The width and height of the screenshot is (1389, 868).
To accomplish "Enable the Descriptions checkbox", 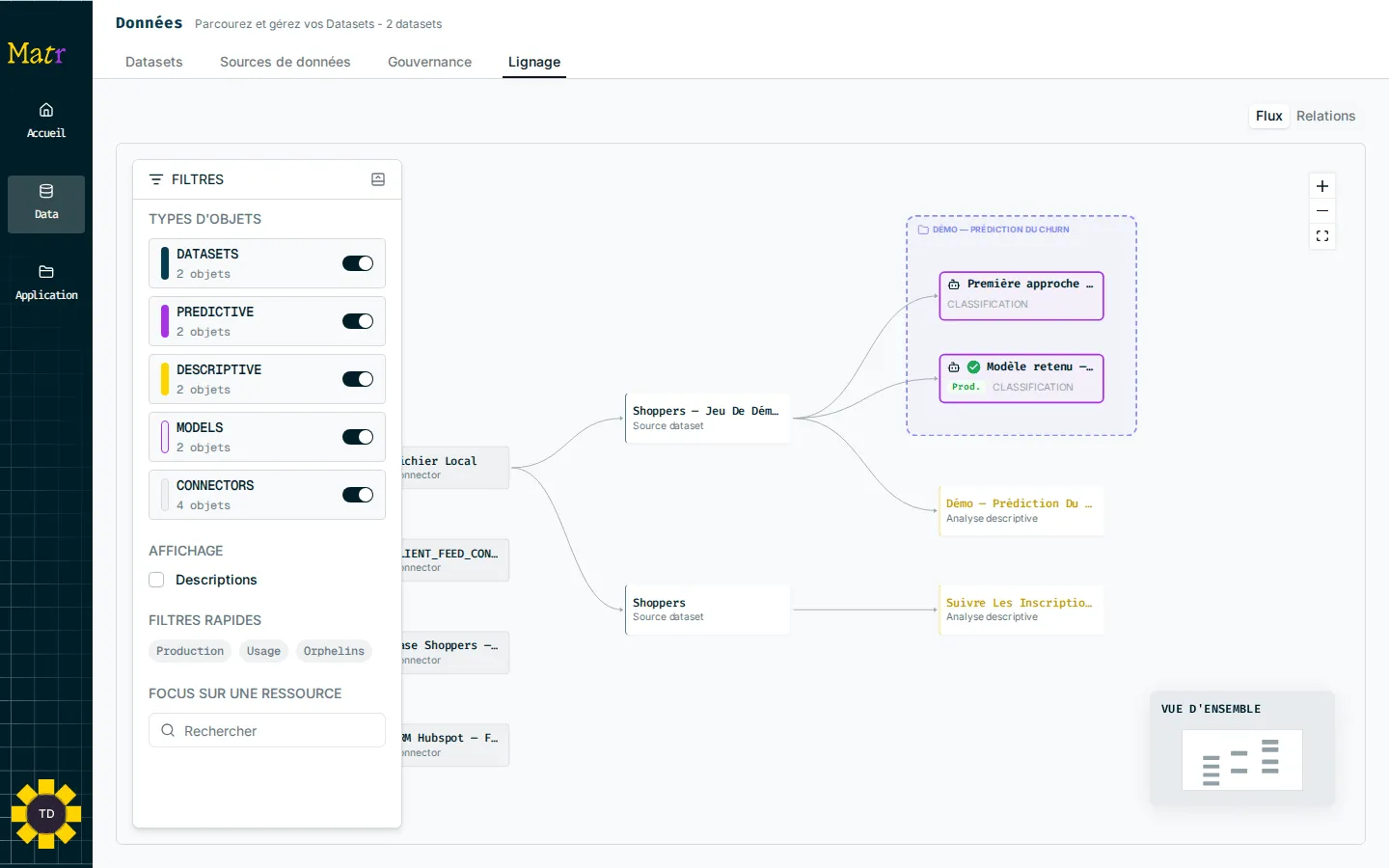I will (156, 580).
